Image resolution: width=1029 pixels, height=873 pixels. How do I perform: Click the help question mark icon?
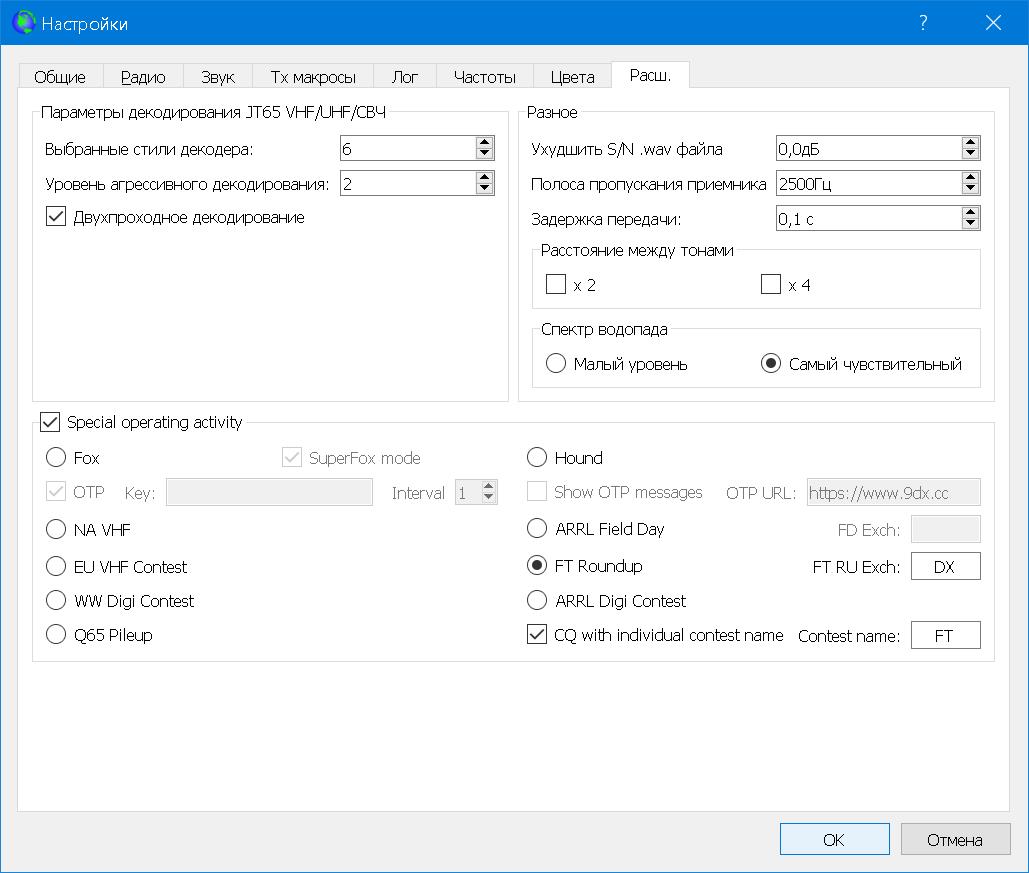pos(923,23)
